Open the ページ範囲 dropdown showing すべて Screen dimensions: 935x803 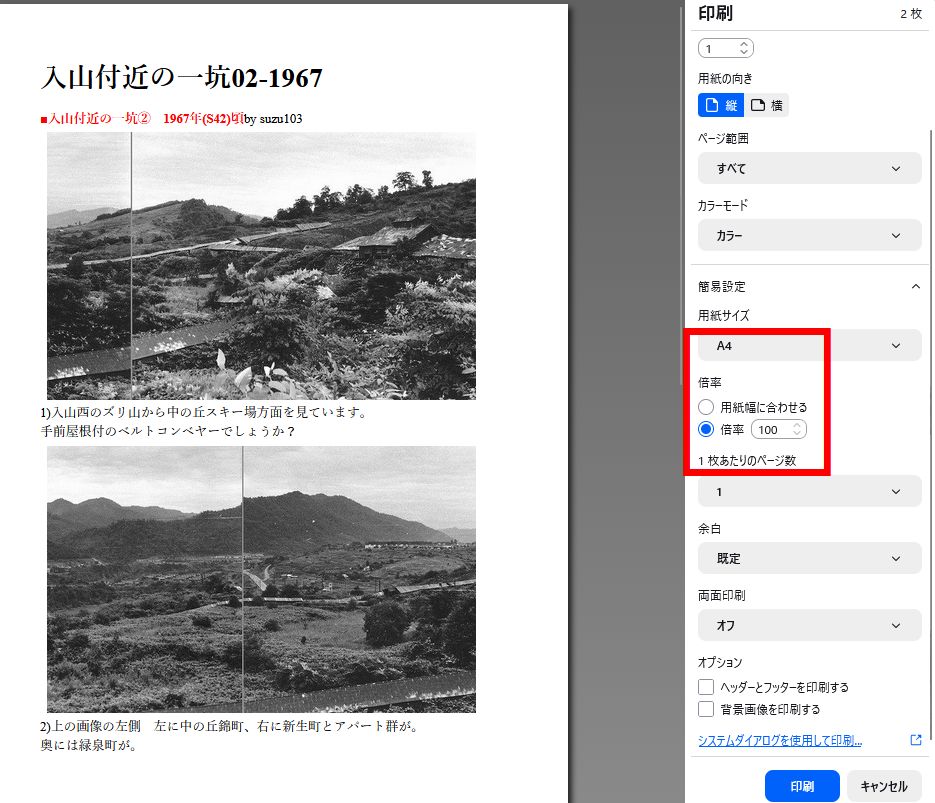click(x=809, y=168)
